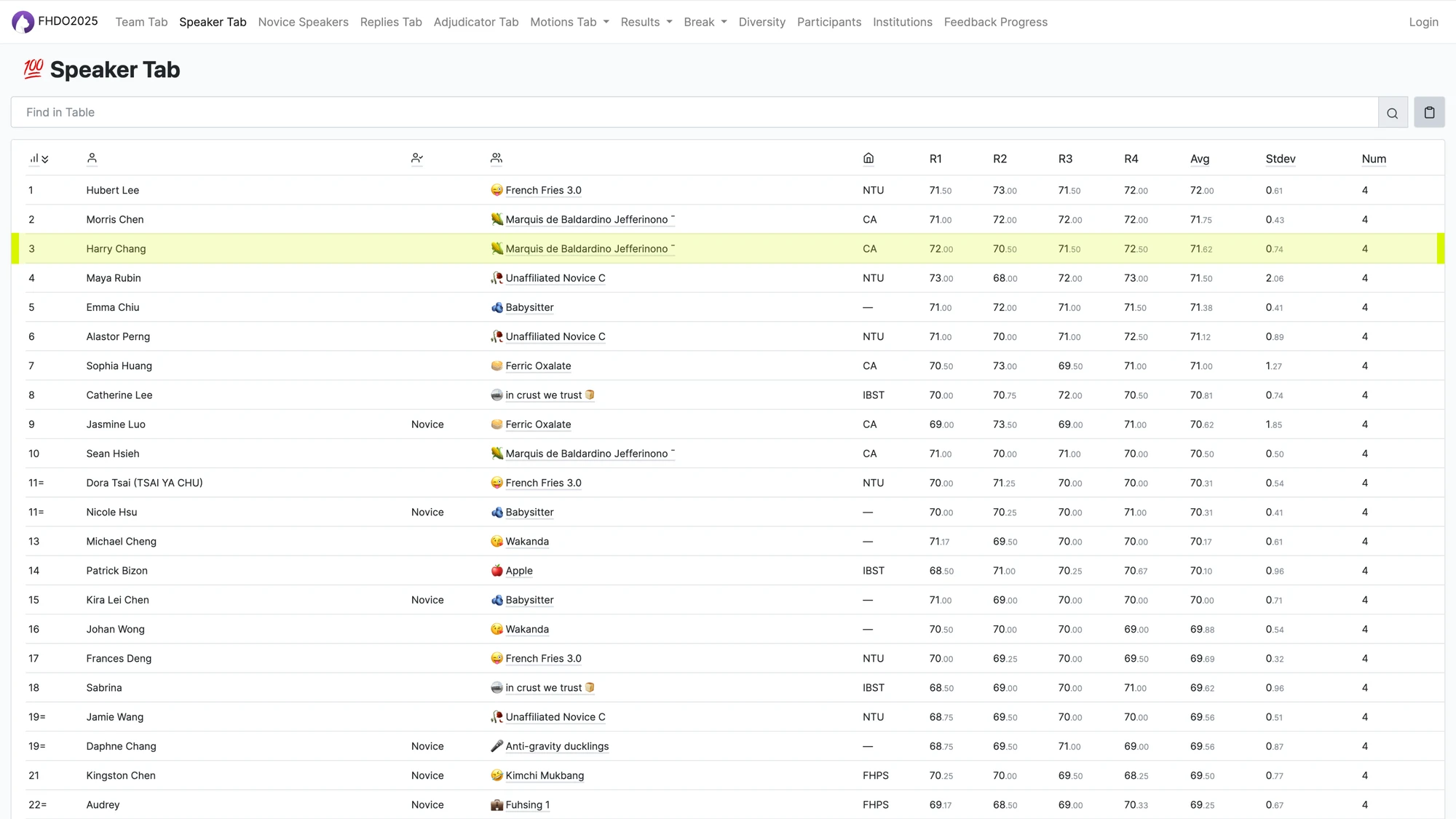This screenshot has height=819, width=1456.
Task: Go to the Adjudicator Tab
Action: click(475, 22)
